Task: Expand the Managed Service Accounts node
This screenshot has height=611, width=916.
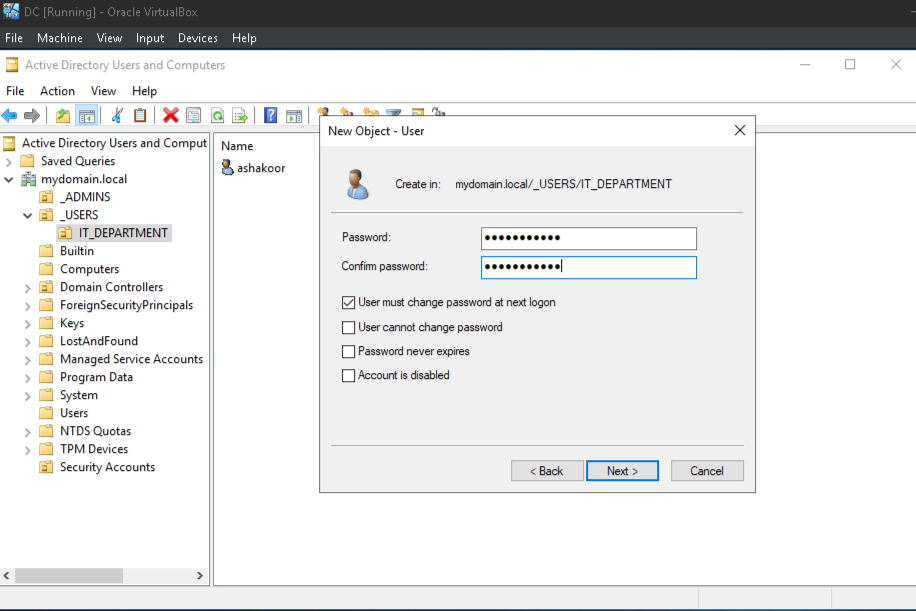Action: pyautogui.click(x=27, y=360)
